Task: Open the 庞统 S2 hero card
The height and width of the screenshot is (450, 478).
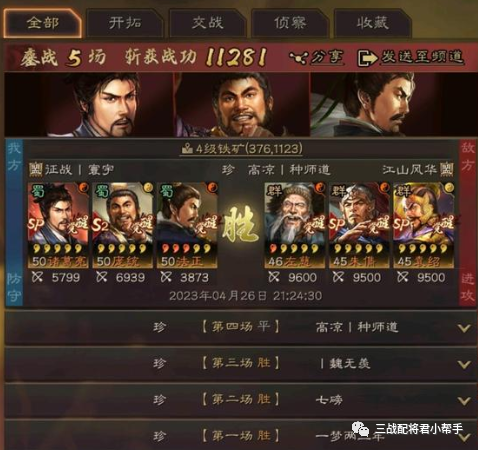Action: (x=122, y=225)
